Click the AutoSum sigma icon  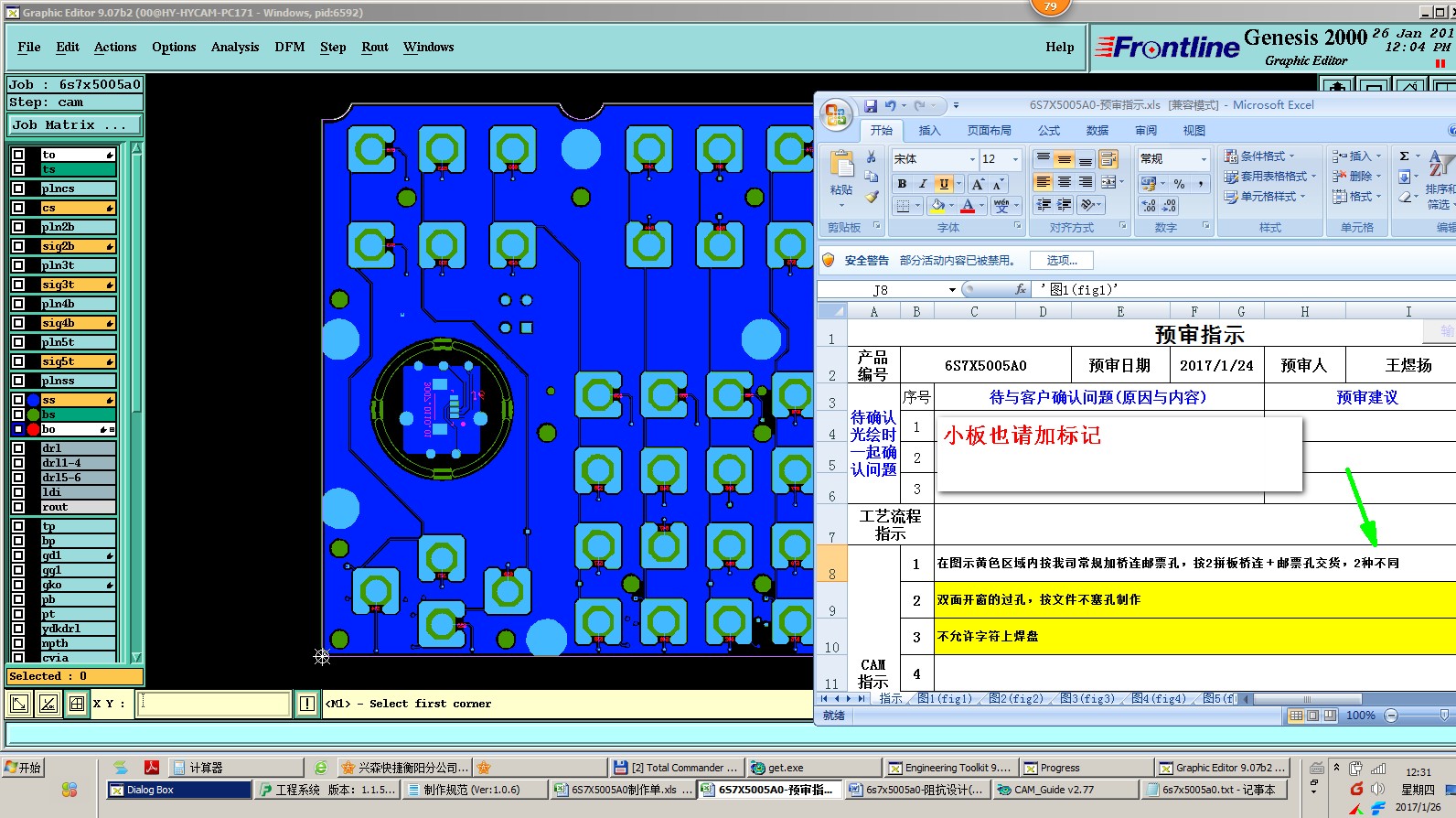(x=1404, y=156)
